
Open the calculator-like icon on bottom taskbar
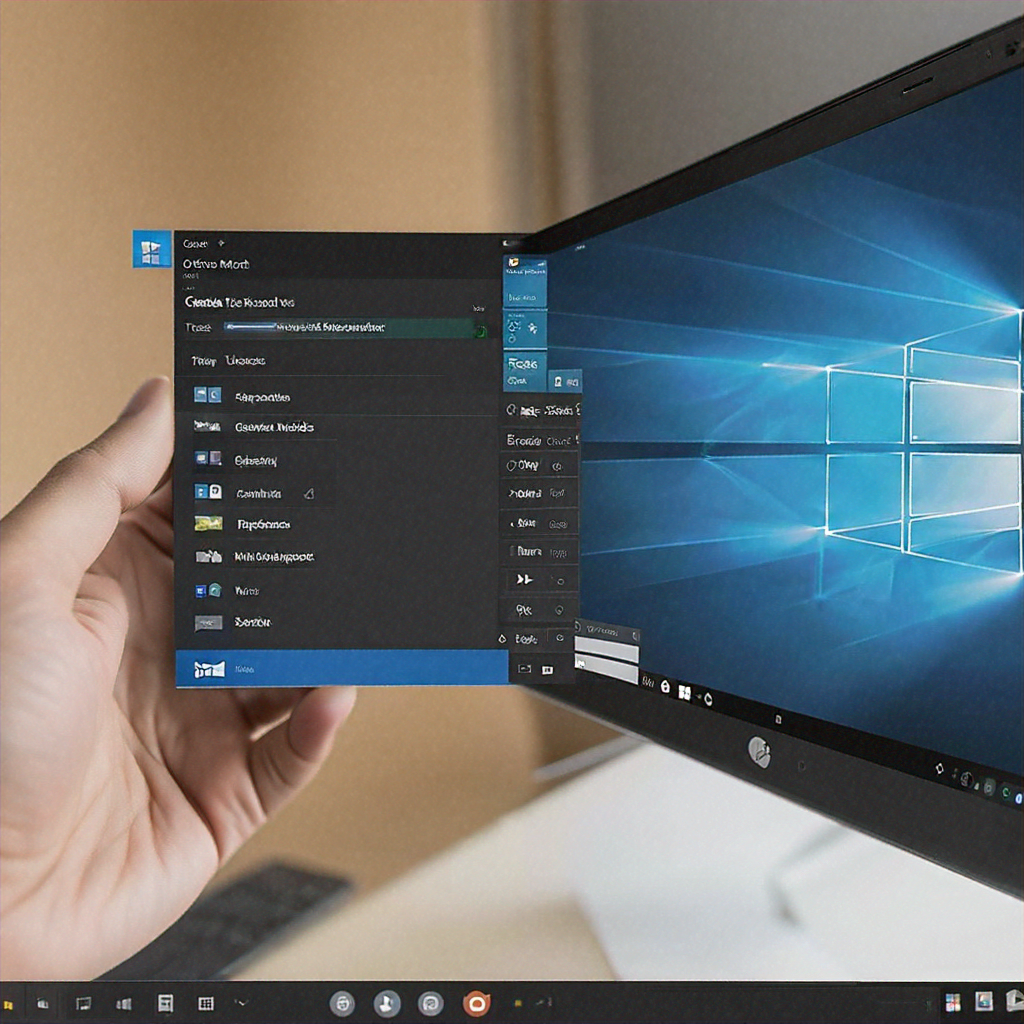point(165,1003)
